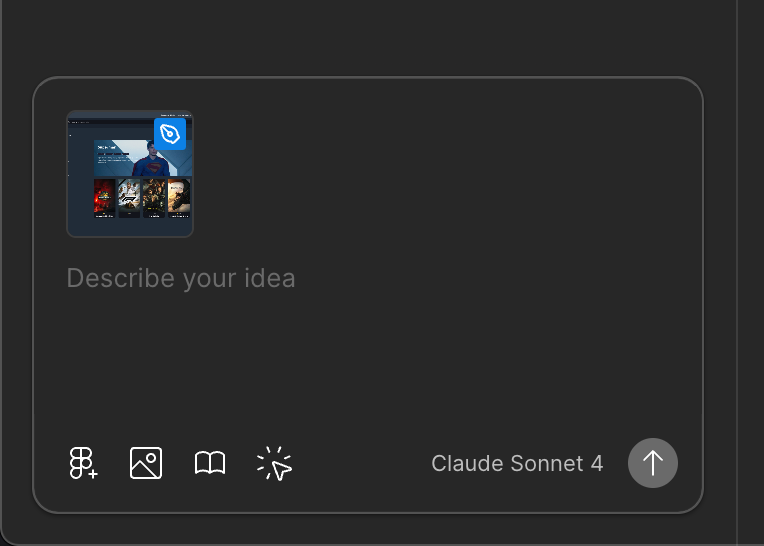Open the attached movie site screenshot thumbnail
Viewport: 764px width, 546px height.
point(130,174)
